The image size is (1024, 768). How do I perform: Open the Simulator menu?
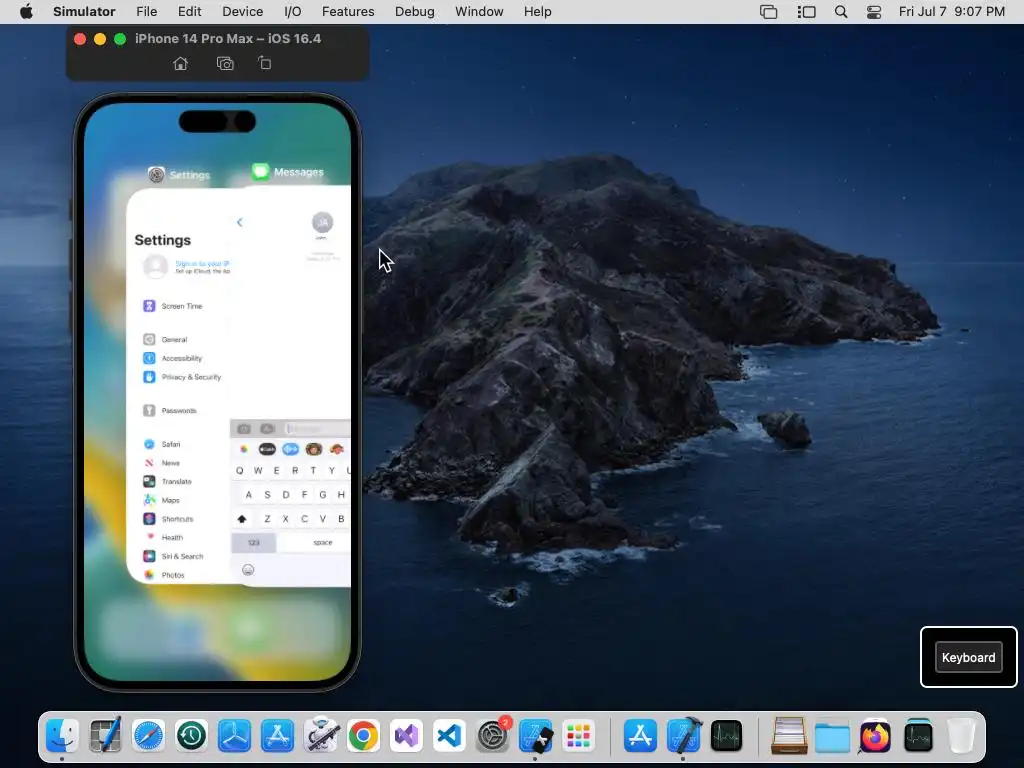(x=84, y=12)
